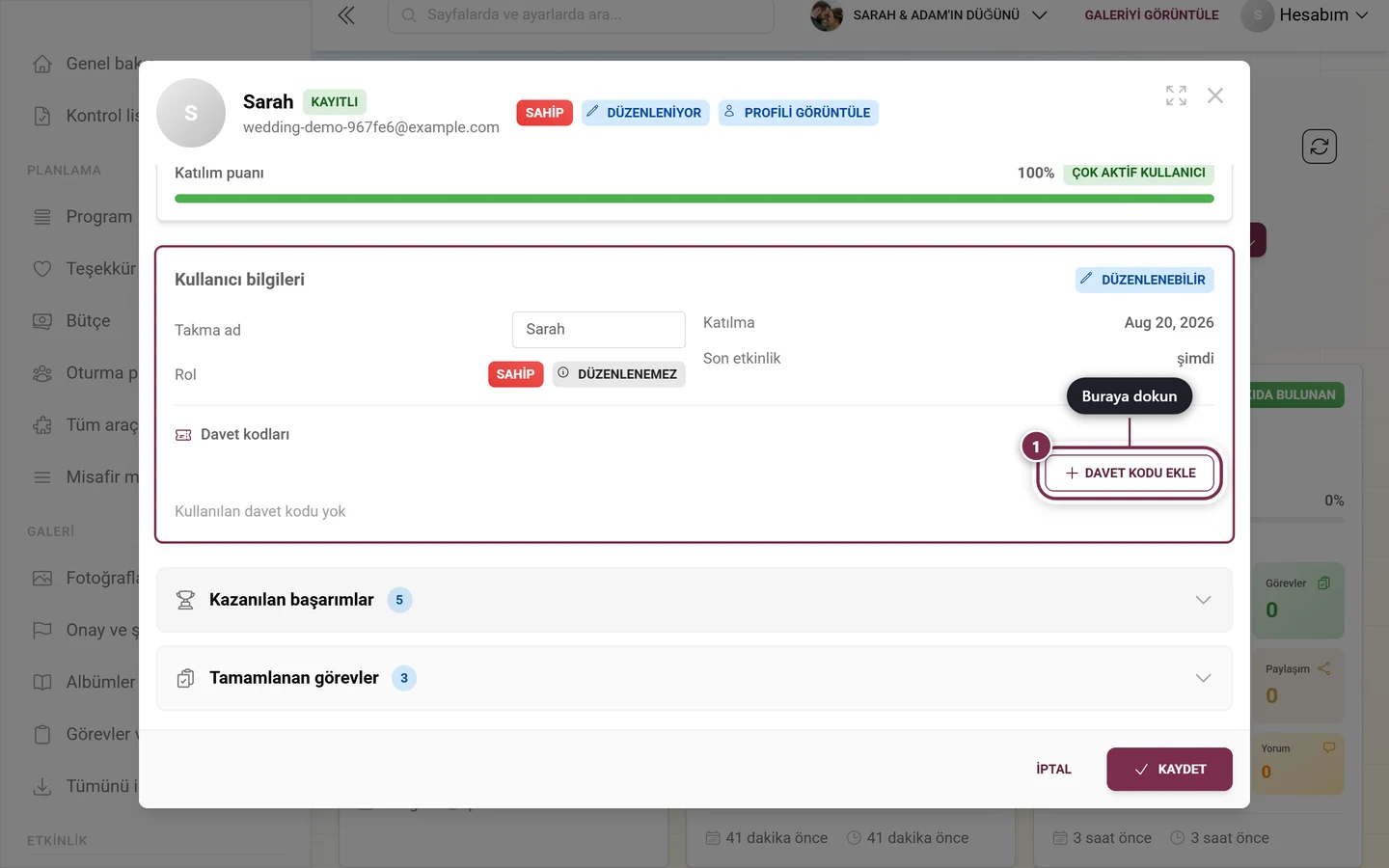Click İPTAL cancel link
Viewport: 1389px width, 868px height.
coord(1053,770)
